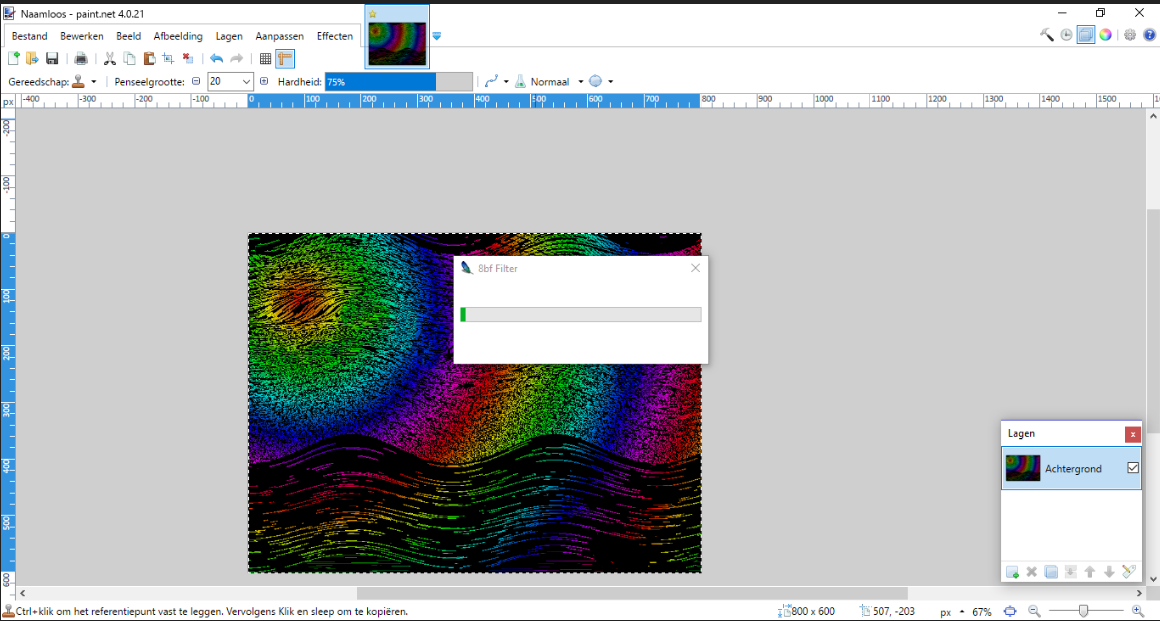Open the Aanpassen menu

tap(280, 36)
